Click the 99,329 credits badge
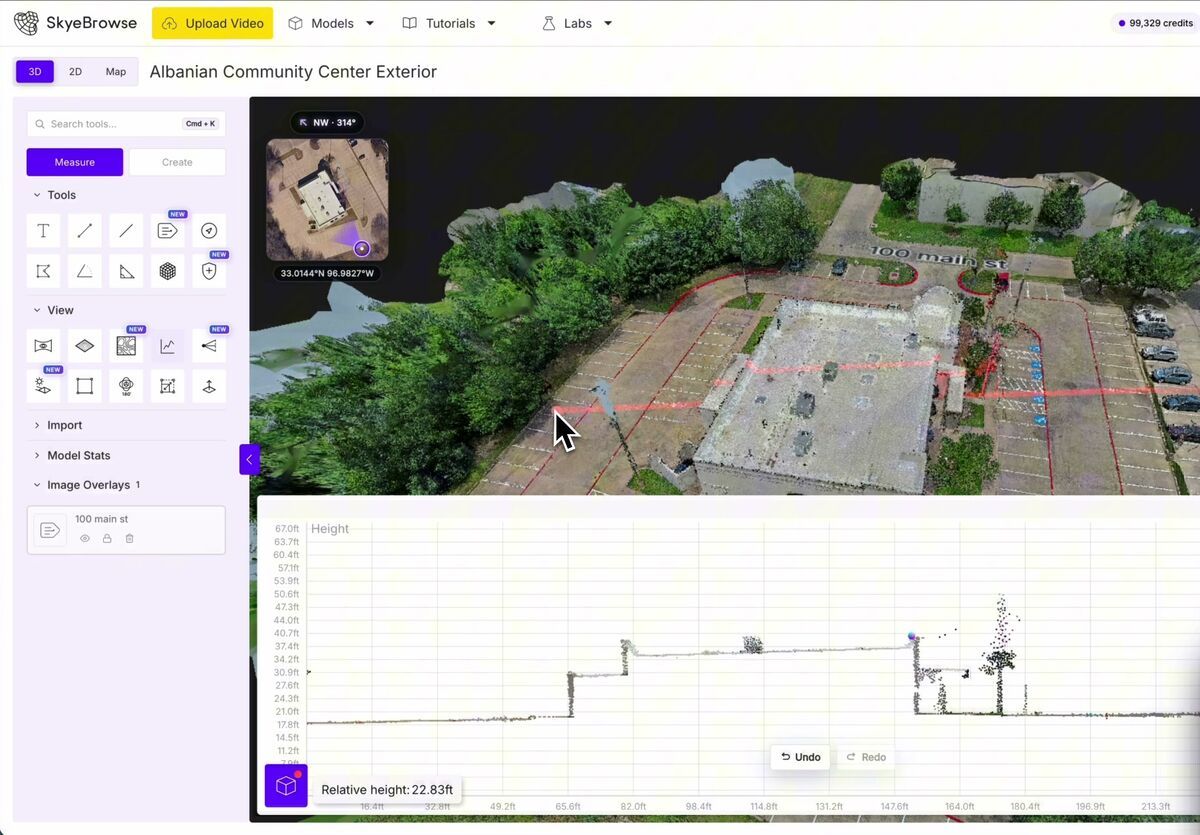Screen dimensions: 1200x835 click(x=1157, y=23)
